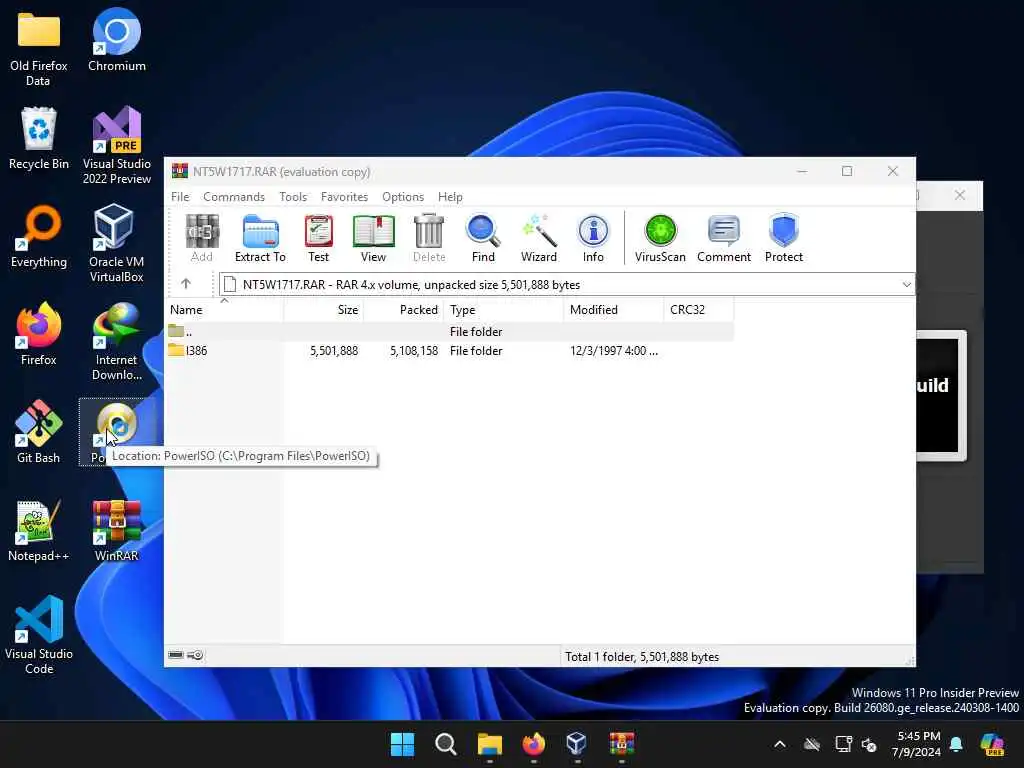1024x768 pixels.
Task: Open File Explorer from the taskbar
Action: [x=490, y=744]
